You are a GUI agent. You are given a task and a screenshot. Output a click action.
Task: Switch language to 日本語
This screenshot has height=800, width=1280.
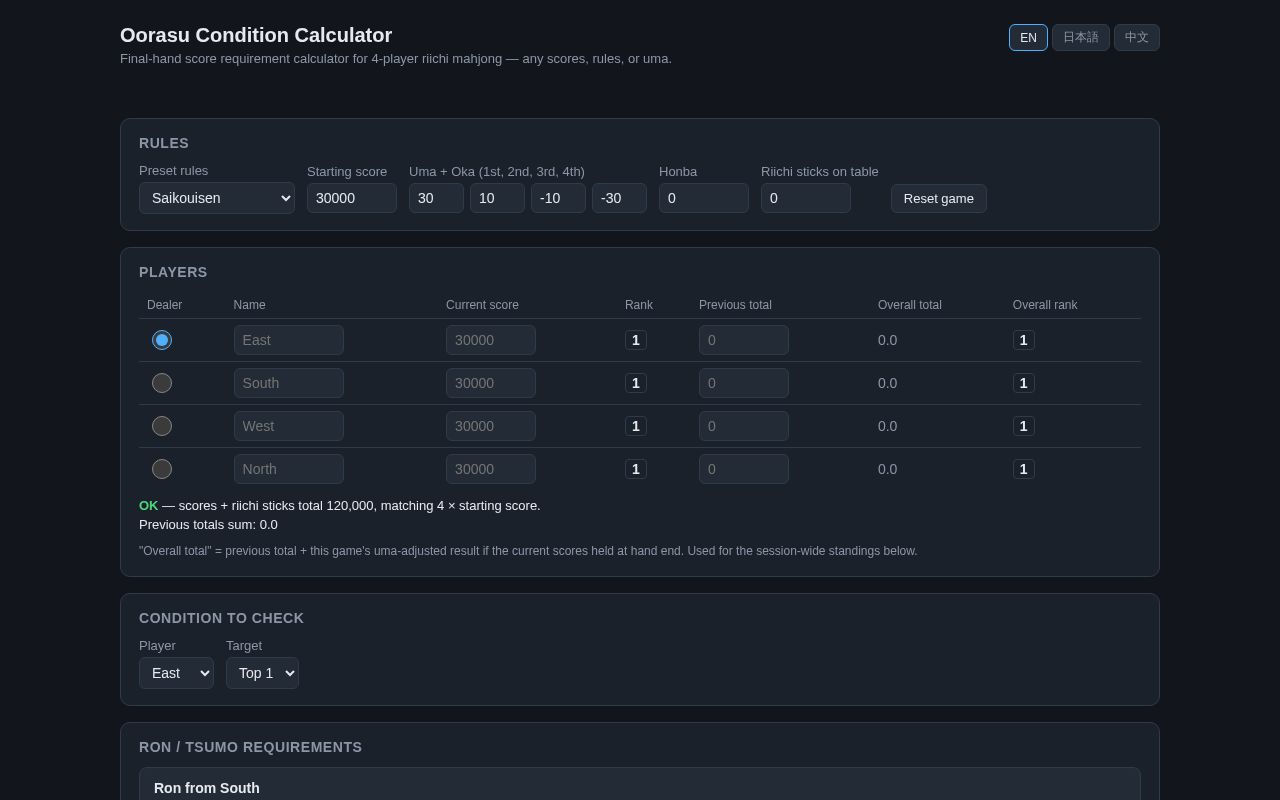coord(1081,38)
